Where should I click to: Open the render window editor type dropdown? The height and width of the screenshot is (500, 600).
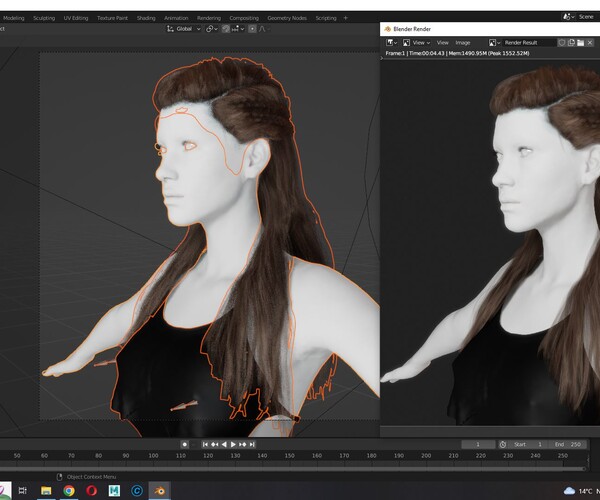pos(391,42)
